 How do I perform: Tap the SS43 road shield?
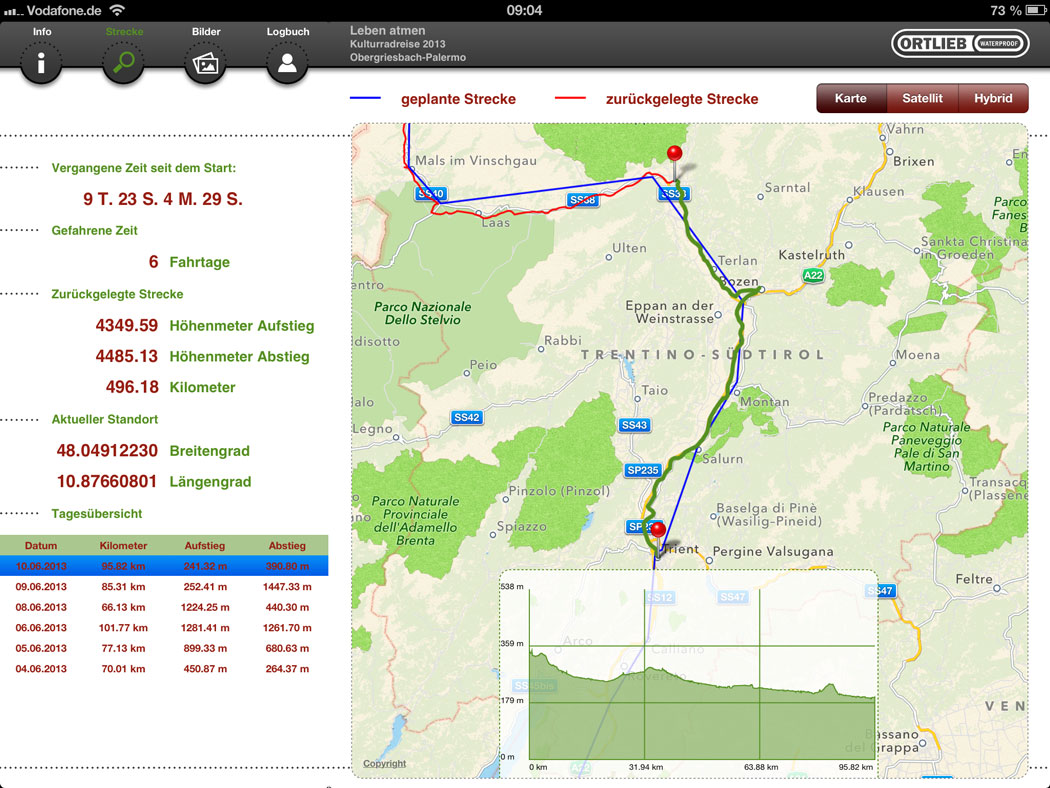point(633,425)
